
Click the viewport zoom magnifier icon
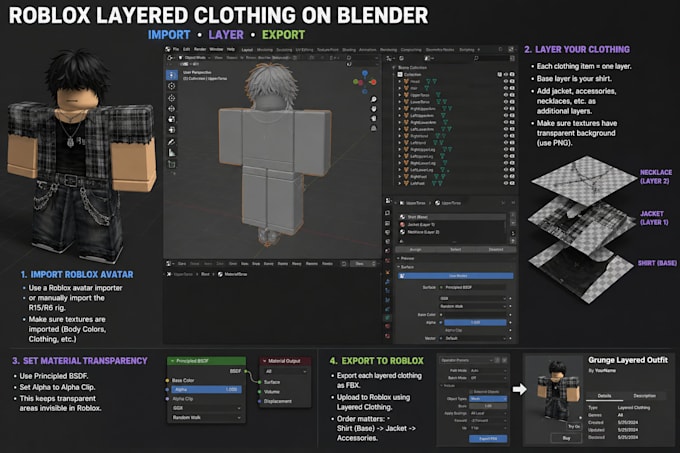point(373,100)
